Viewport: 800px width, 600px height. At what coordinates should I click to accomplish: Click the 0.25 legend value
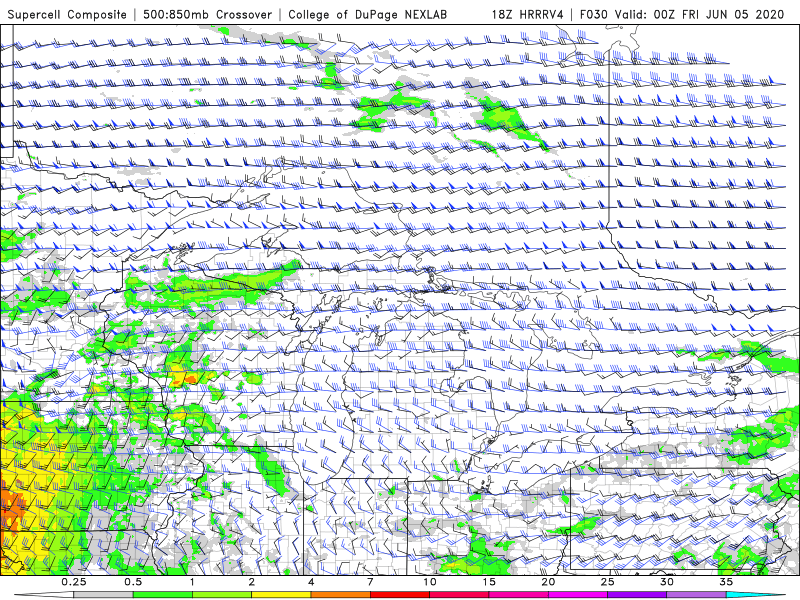tap(74, 582)
